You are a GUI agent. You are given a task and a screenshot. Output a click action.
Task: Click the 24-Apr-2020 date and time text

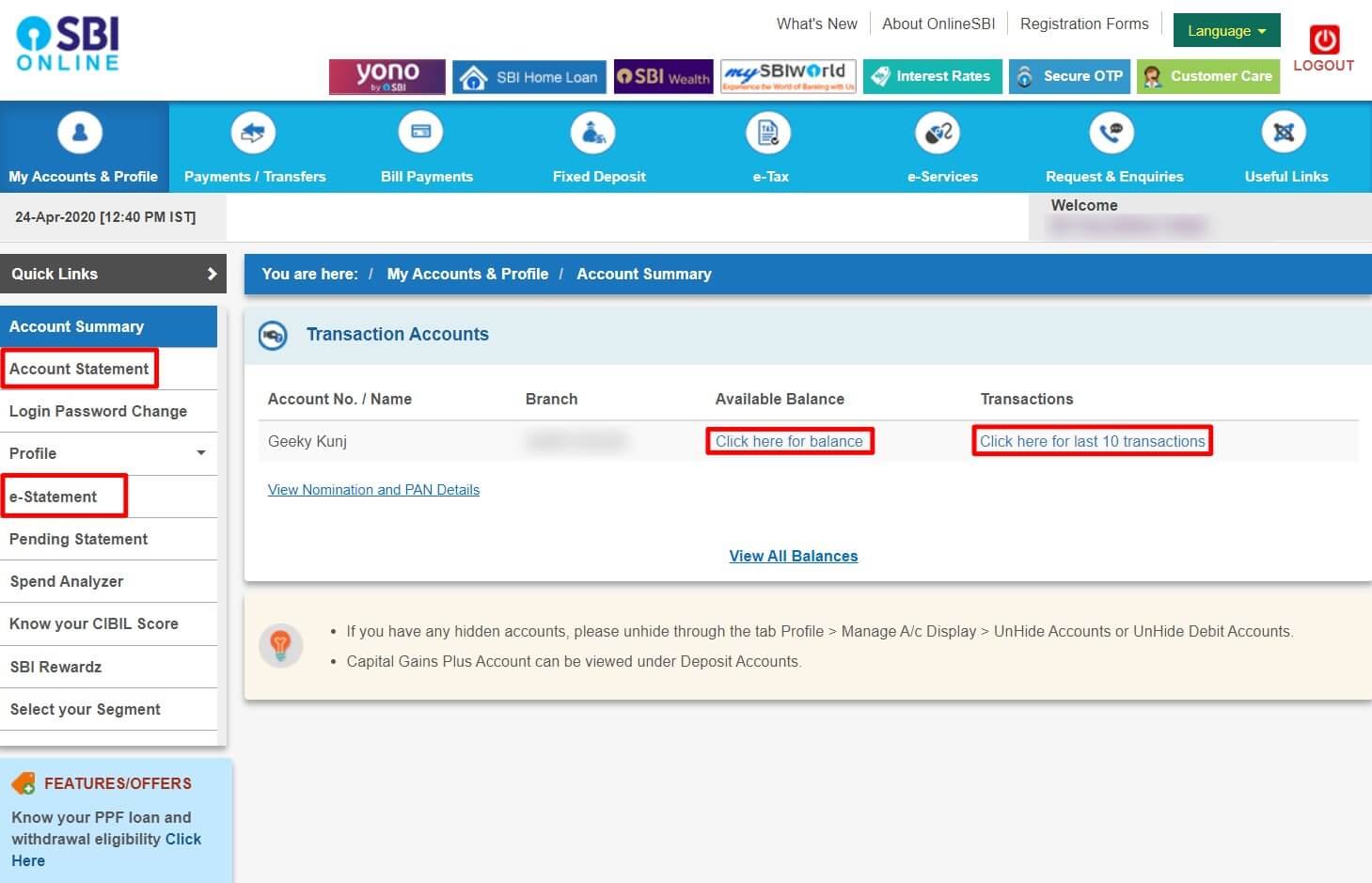105,217
